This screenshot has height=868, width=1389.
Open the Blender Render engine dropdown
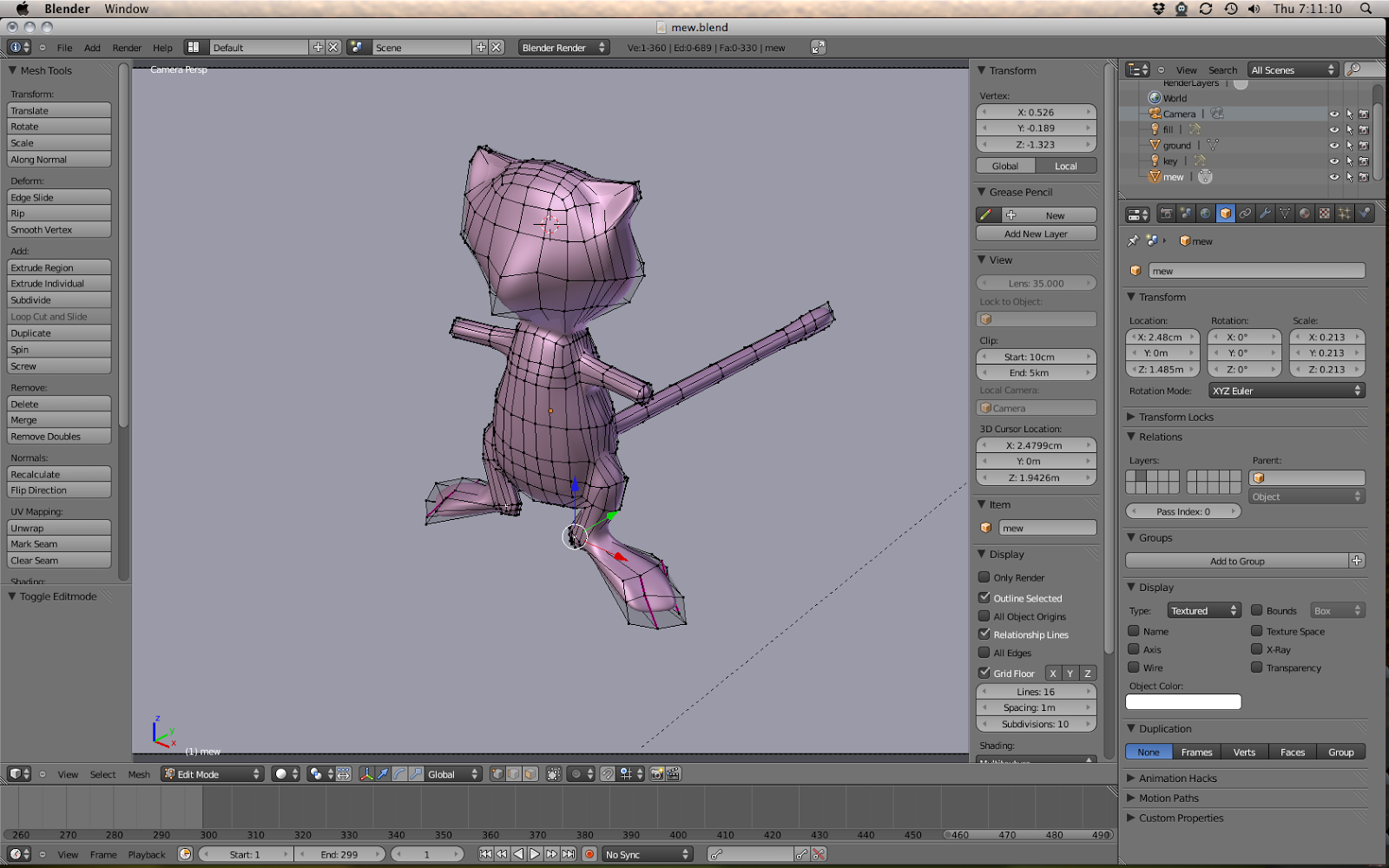click(563, 47)
